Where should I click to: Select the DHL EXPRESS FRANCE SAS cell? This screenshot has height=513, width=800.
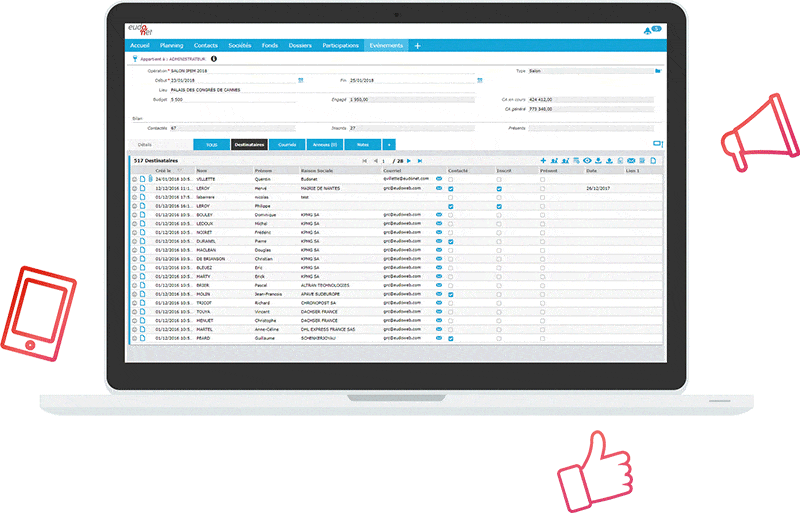328,329
